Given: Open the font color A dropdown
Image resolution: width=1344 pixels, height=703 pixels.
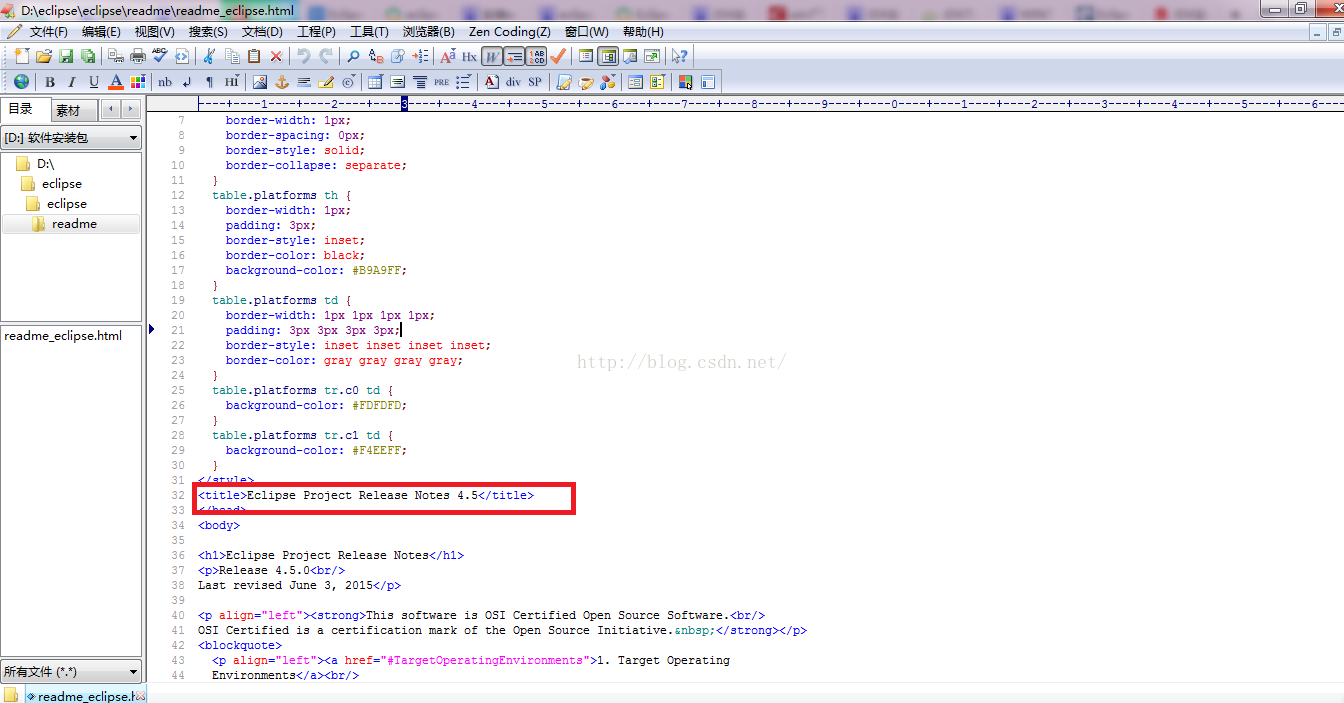Looking at the screenshot, I should (x=116, y=82).
